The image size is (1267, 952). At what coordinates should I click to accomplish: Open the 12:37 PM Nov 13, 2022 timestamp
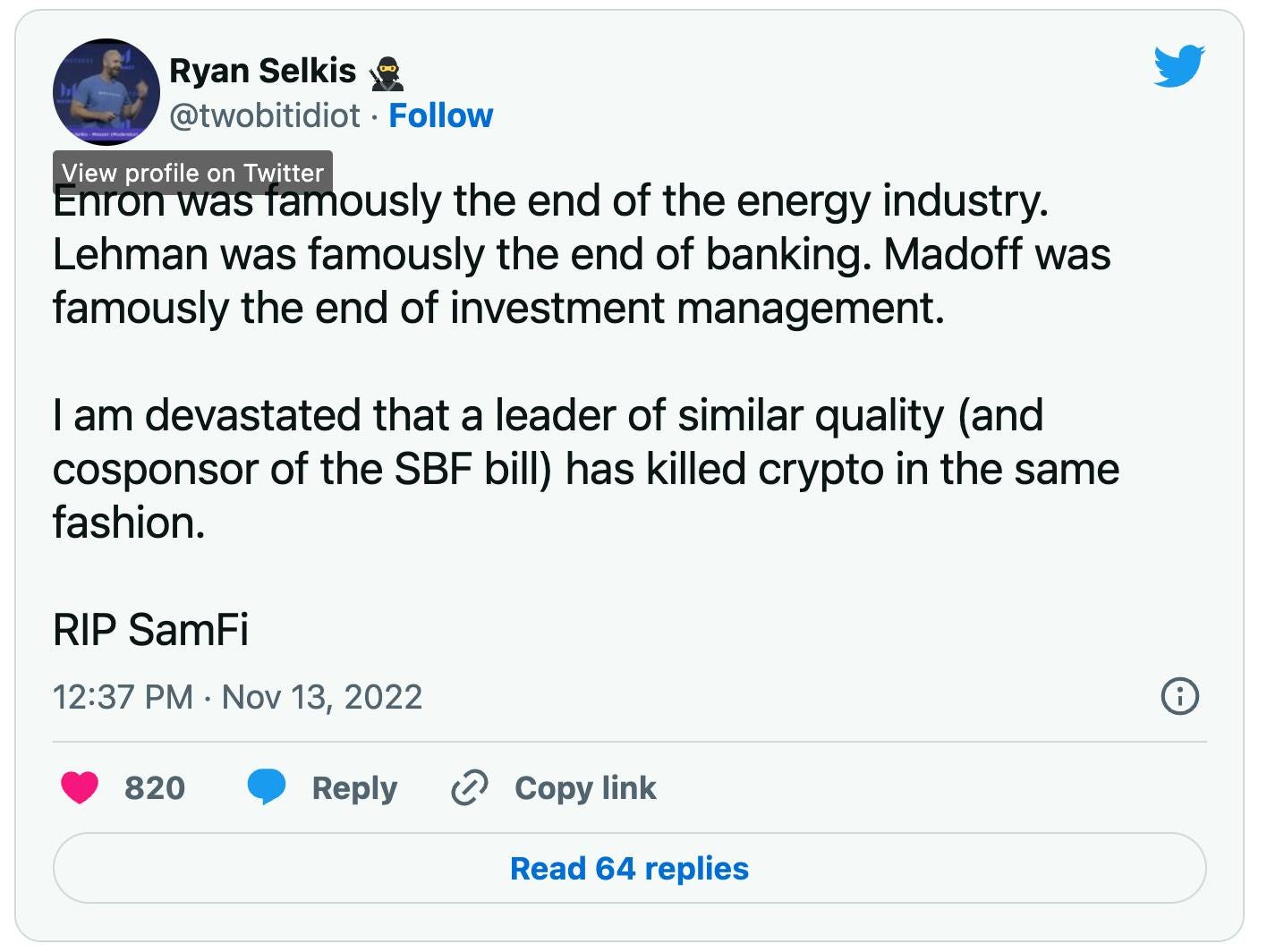237,696
